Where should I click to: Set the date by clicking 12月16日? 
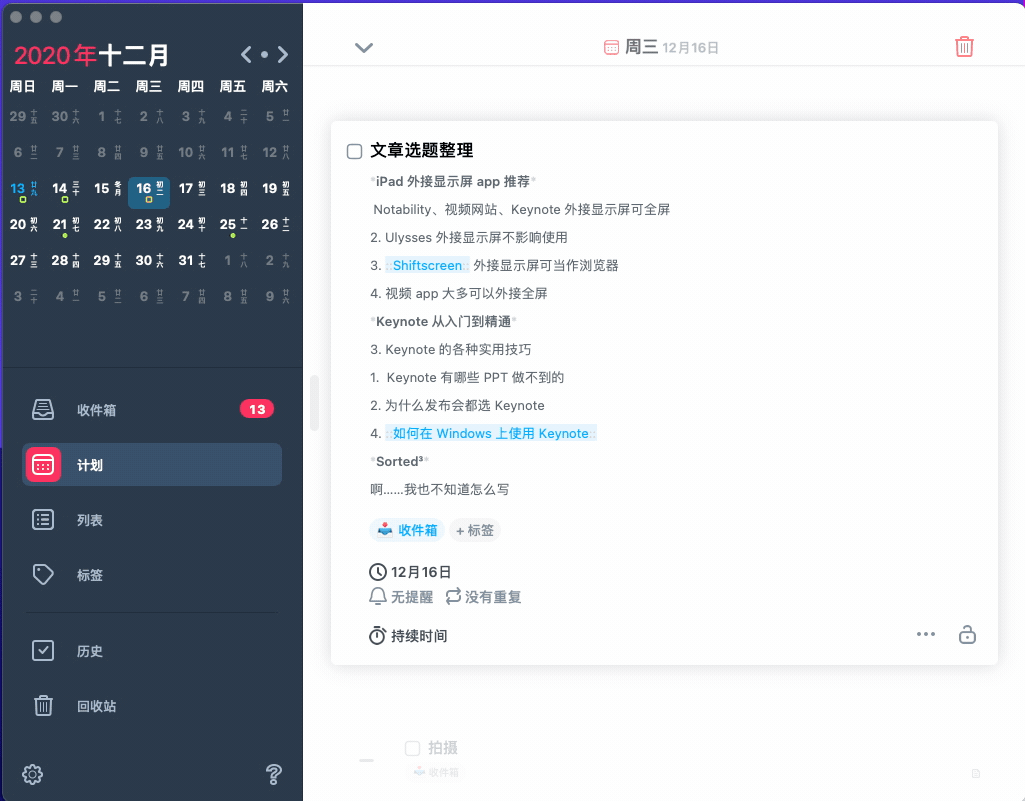421,572
